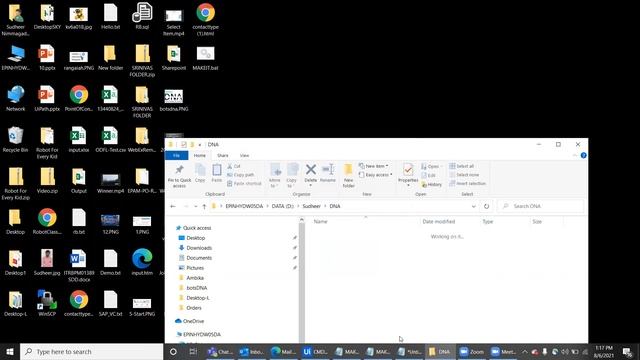Click Sudheer in the address path
This screenshot has height=360, width=640.
click(311, 206)
